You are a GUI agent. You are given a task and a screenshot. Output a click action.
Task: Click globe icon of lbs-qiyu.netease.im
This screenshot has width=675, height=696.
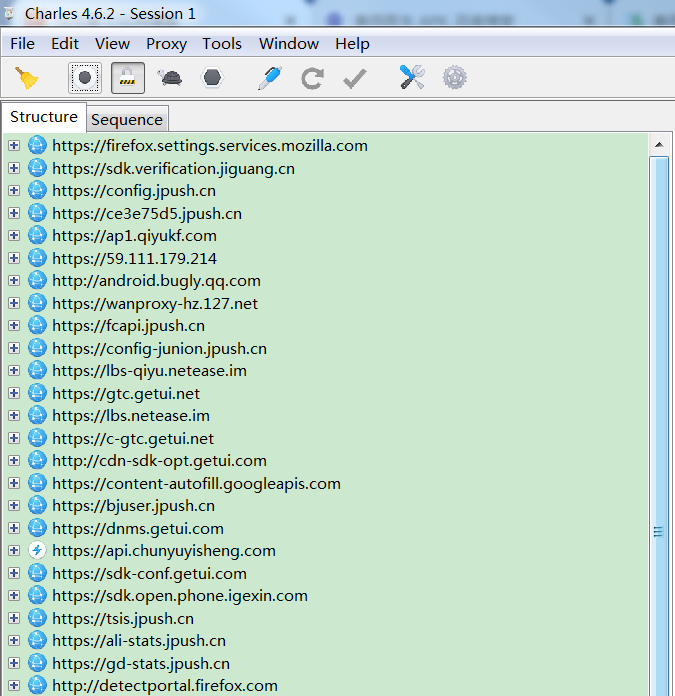pyautogui.click(x=37, y=371)
